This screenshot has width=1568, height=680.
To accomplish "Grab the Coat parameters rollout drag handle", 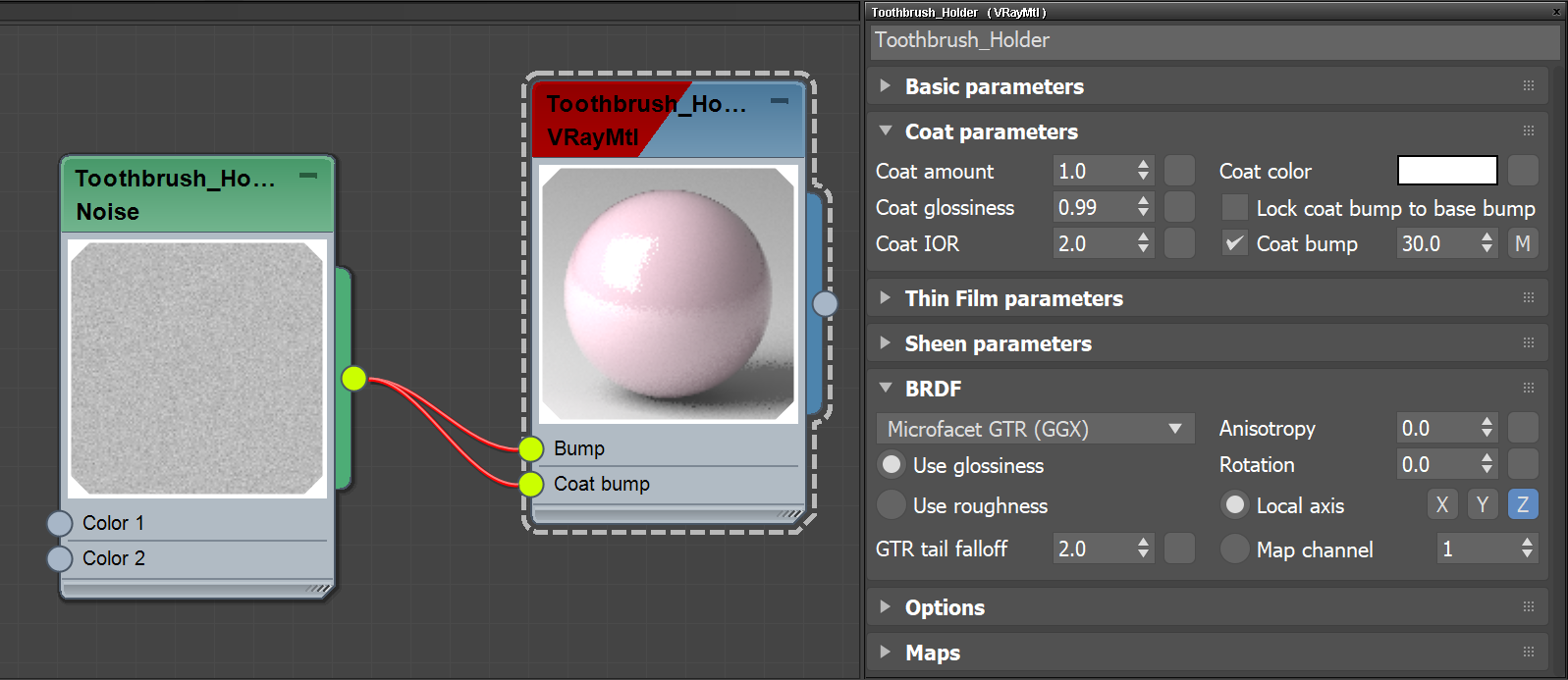I will (x=1529, y=131).
